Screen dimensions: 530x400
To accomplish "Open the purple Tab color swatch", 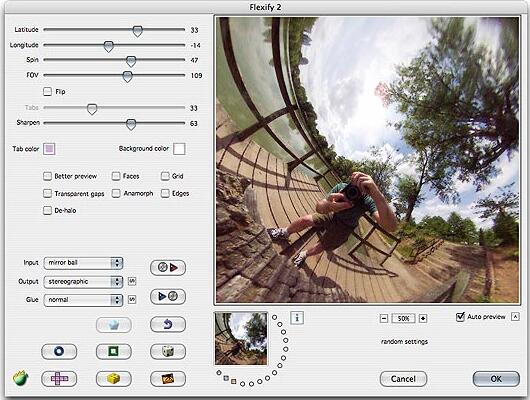I will (x=49, y=149).
